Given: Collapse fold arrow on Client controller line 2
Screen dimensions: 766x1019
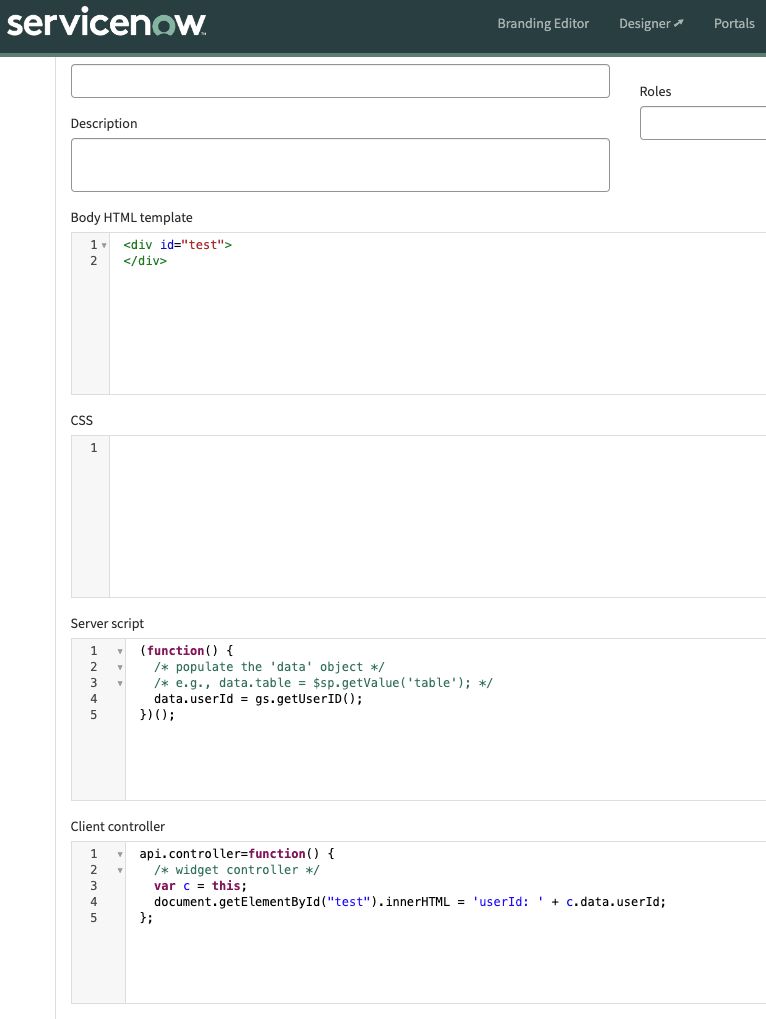Looking at the screenshot, I should coord(120,870).
